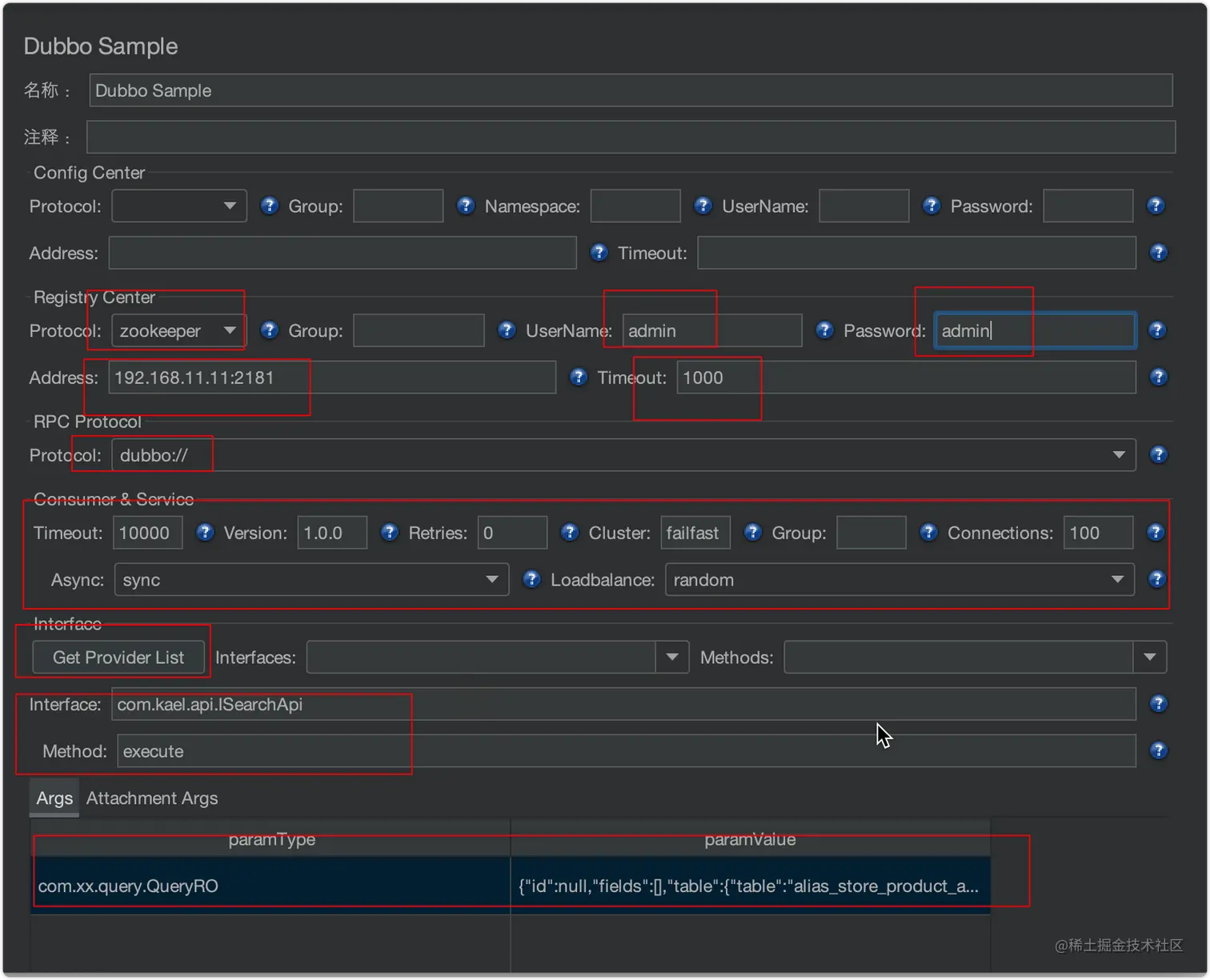Click help icon after Retries field
The image size is (1210, 980).
570,533
